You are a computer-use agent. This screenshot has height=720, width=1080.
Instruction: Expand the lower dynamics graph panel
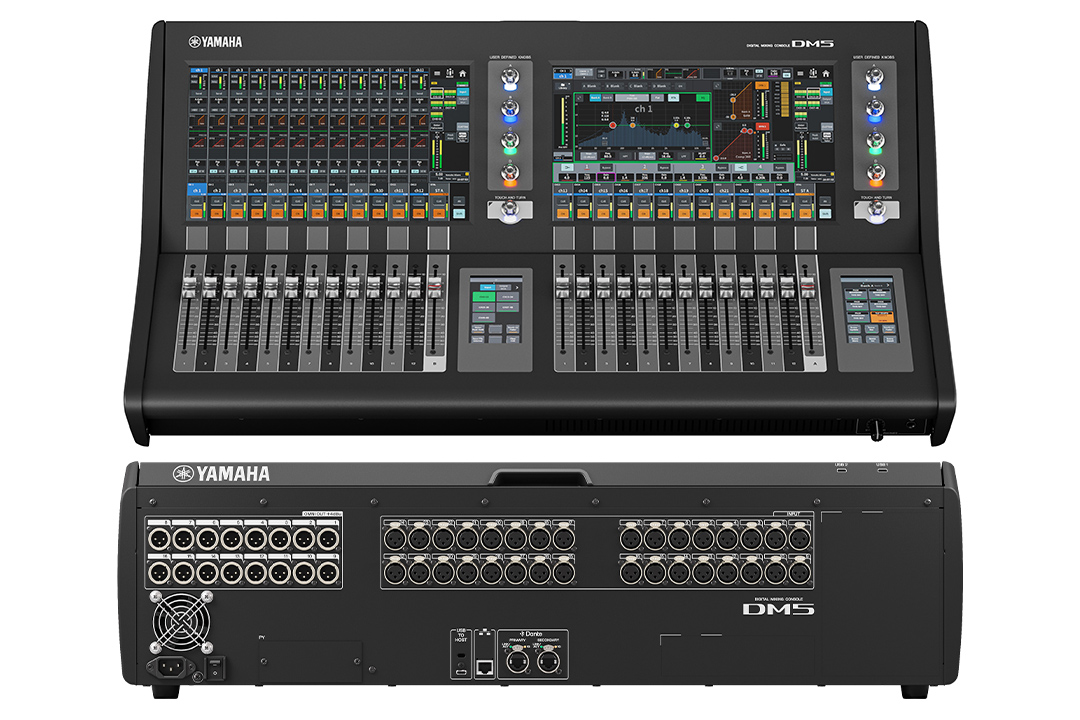click(718, 127)
